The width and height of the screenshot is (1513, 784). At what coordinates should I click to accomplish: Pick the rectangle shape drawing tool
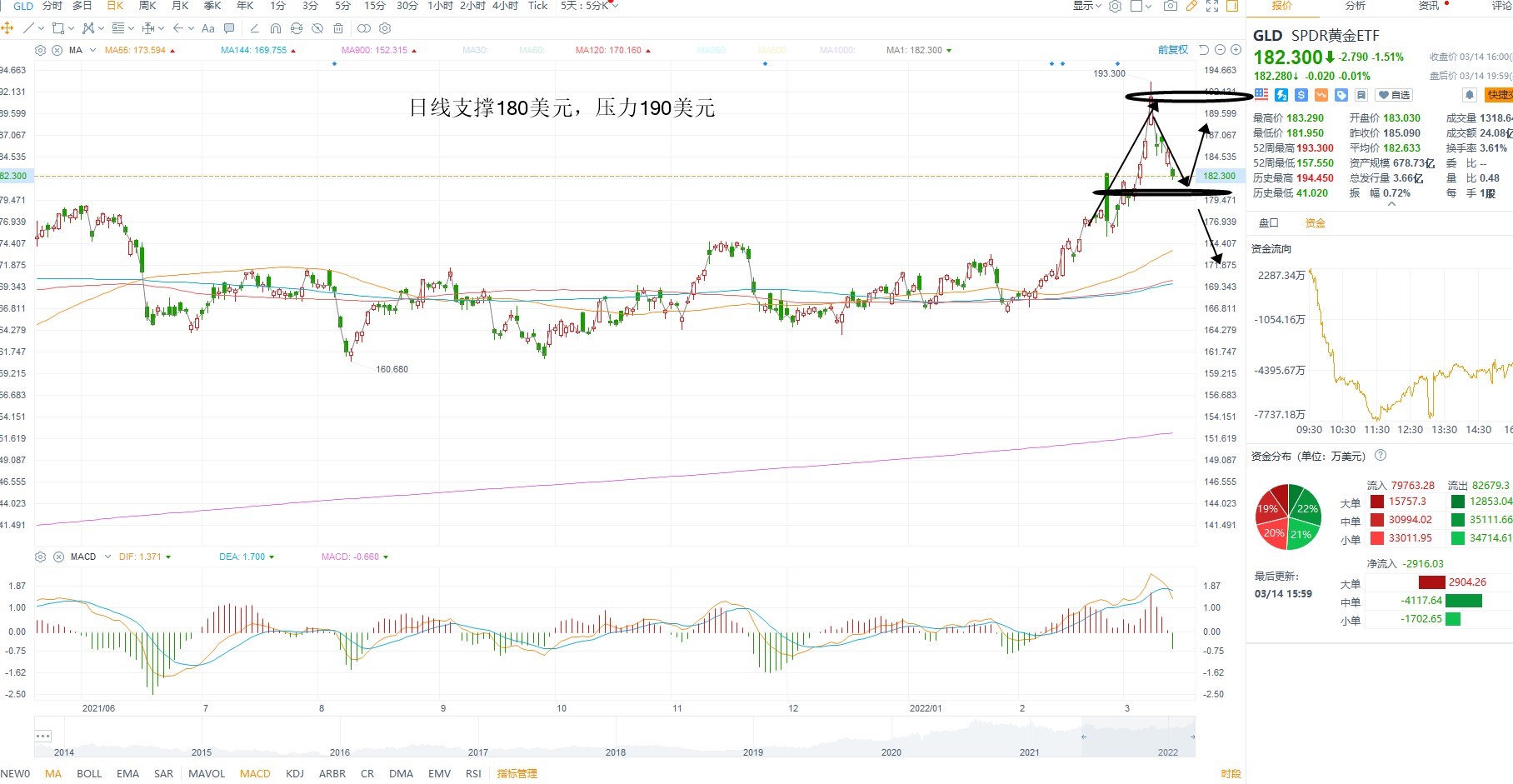(57, 28)
